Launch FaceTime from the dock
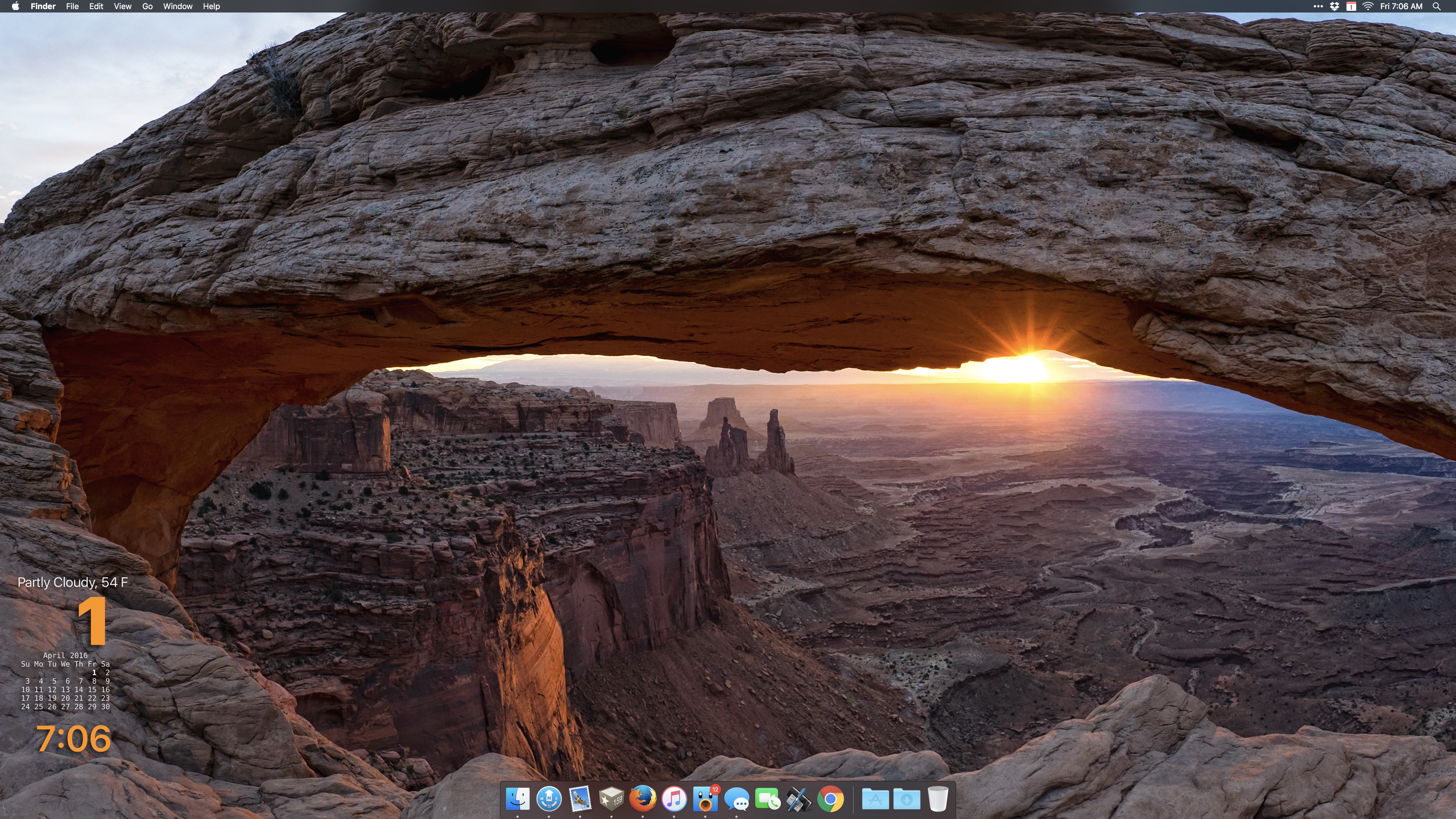Screen dimensions: 1456x819 click(768, 799)
